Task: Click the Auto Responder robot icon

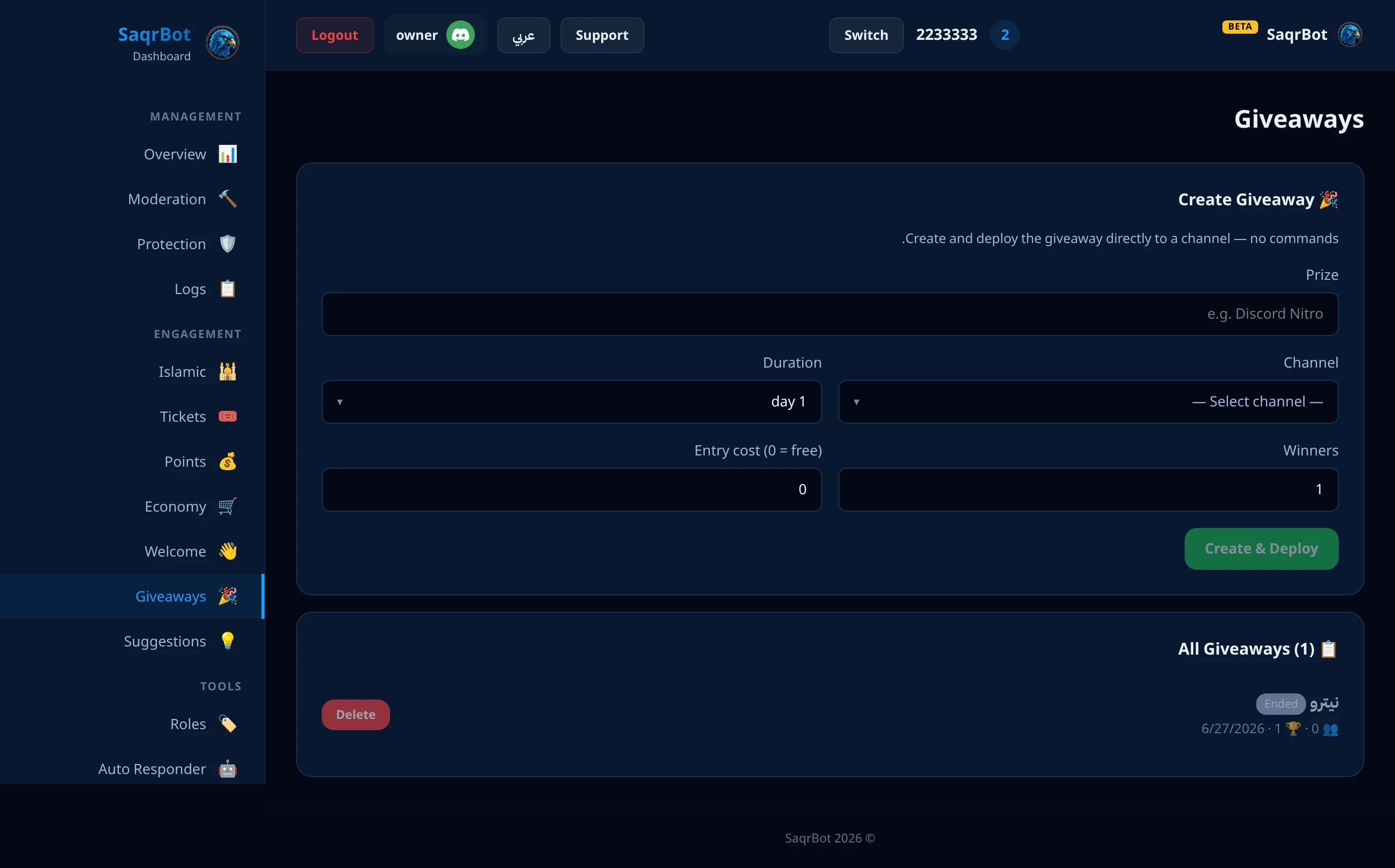Action: (x=227, y=768)
